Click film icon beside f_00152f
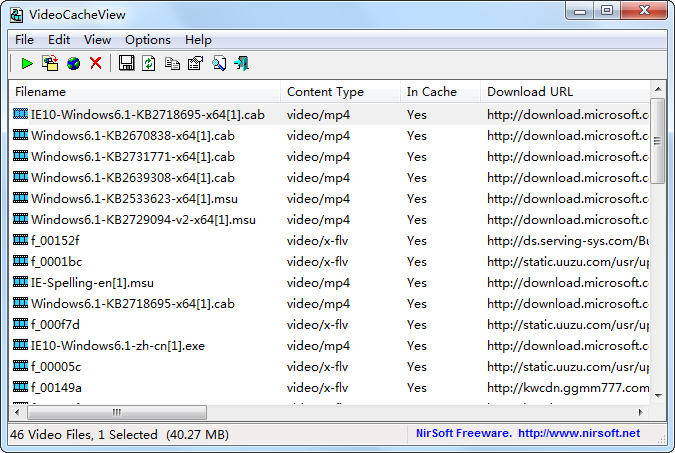 pos(20,240)
